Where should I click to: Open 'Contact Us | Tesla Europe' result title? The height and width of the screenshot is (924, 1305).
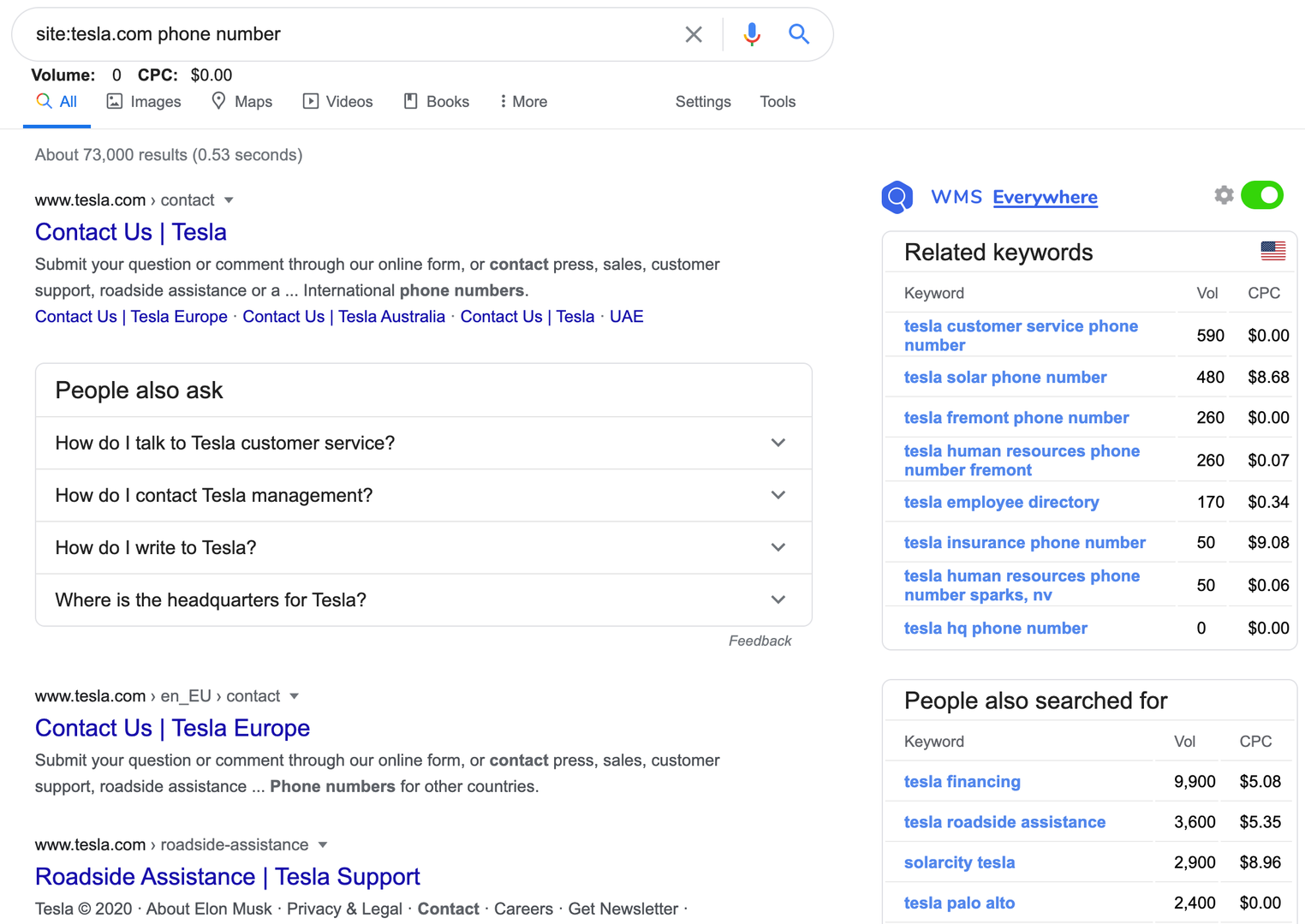pyautogui.click(x=172, y=728)
